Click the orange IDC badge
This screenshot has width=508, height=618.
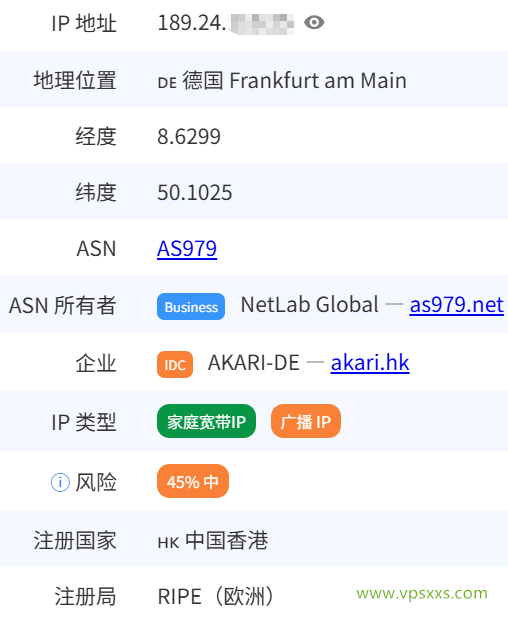175,365
